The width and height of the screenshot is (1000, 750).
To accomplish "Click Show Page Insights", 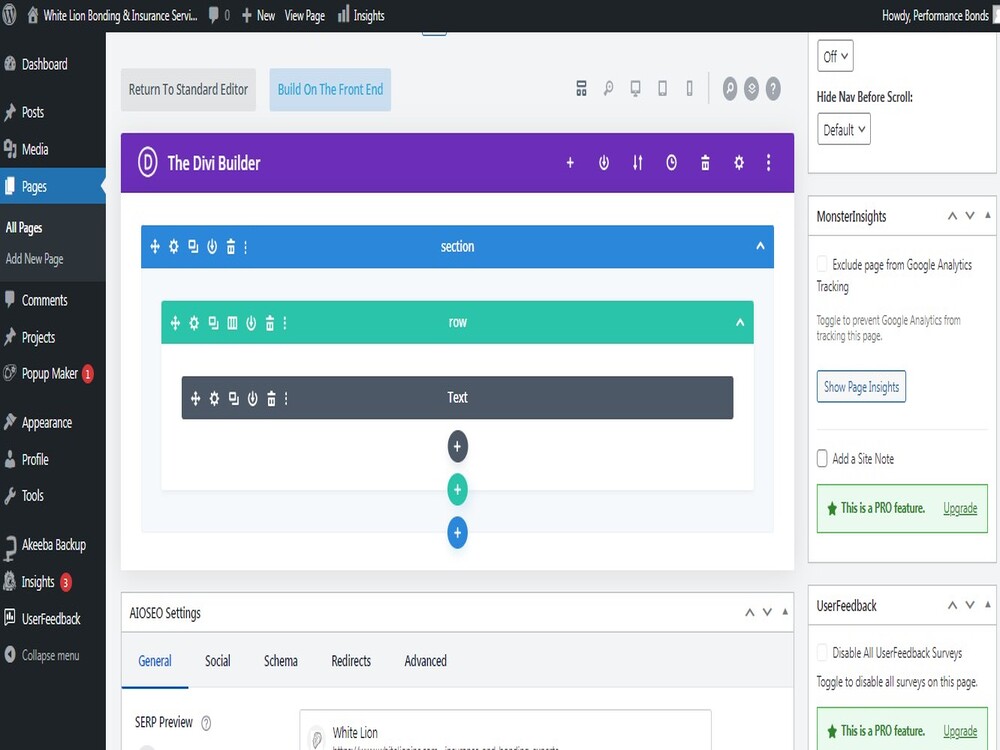I will 861,387.
